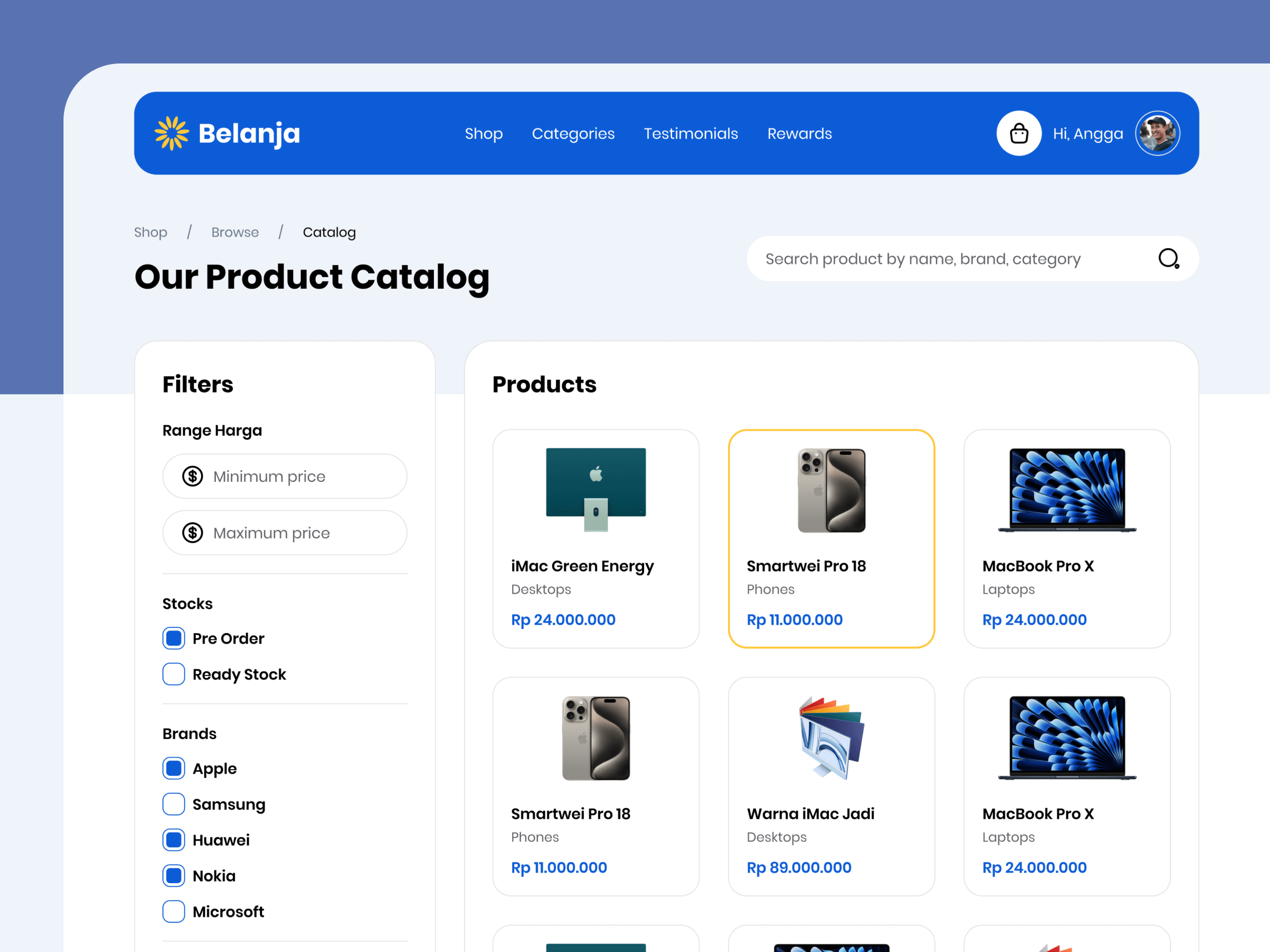Open the shopping bag cart icon
This screenshot has width=1270, height=952.
1019,133
